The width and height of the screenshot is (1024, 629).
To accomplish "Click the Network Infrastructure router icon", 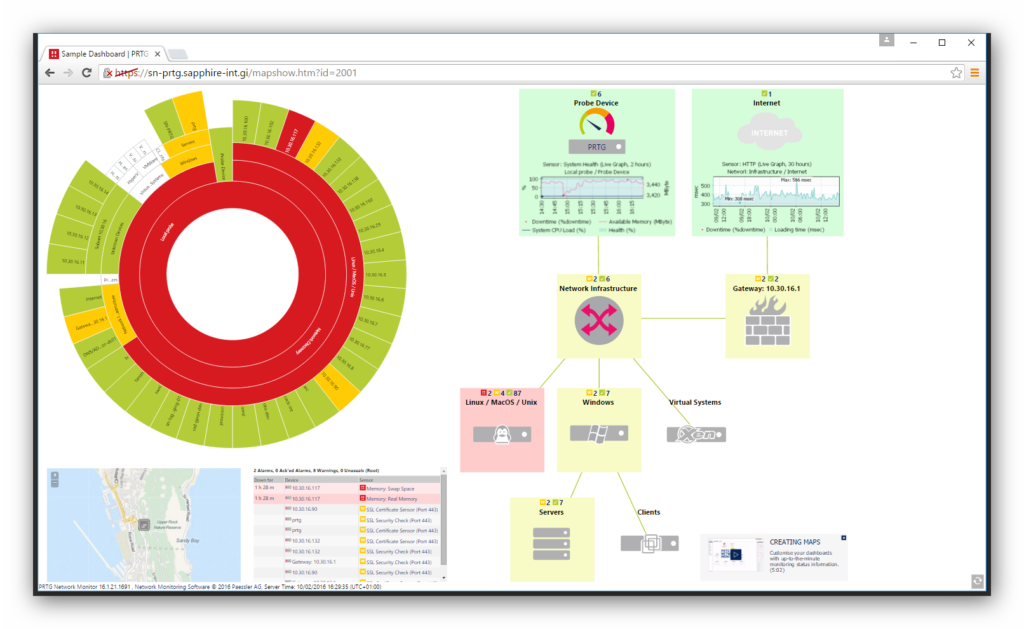I will pos(597,321).
